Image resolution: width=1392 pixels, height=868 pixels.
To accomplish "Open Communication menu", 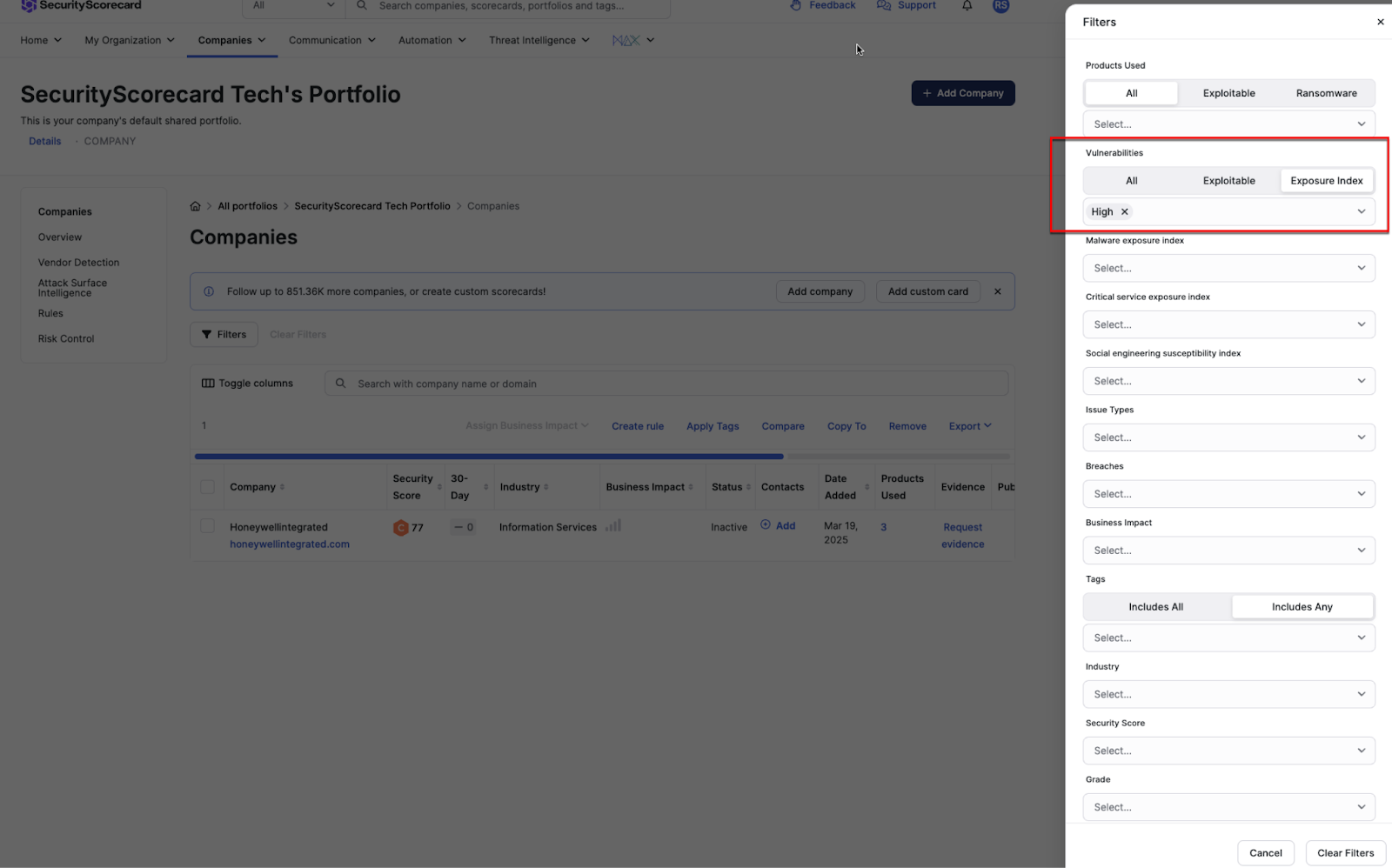I will tap(332, 40).
